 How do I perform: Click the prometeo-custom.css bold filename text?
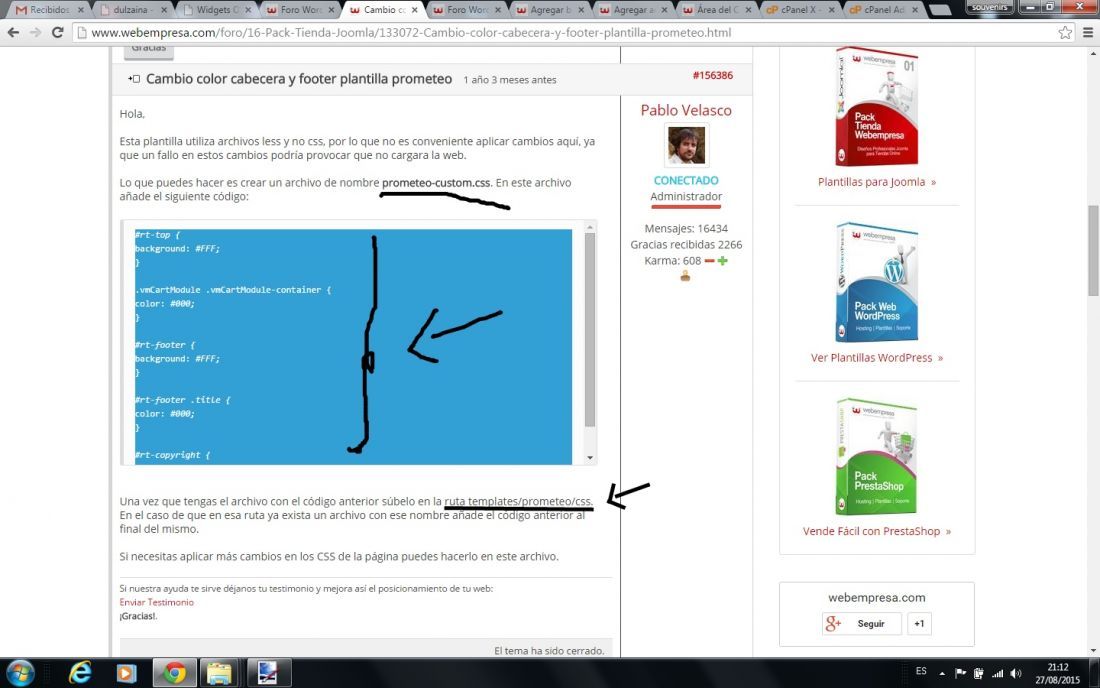click(436, 182)
